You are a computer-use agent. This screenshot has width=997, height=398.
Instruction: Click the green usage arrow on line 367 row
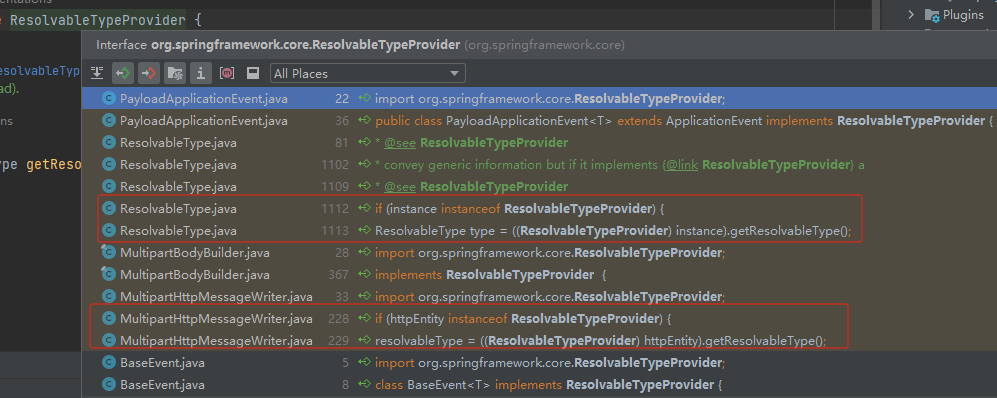[x=364, y=275]
